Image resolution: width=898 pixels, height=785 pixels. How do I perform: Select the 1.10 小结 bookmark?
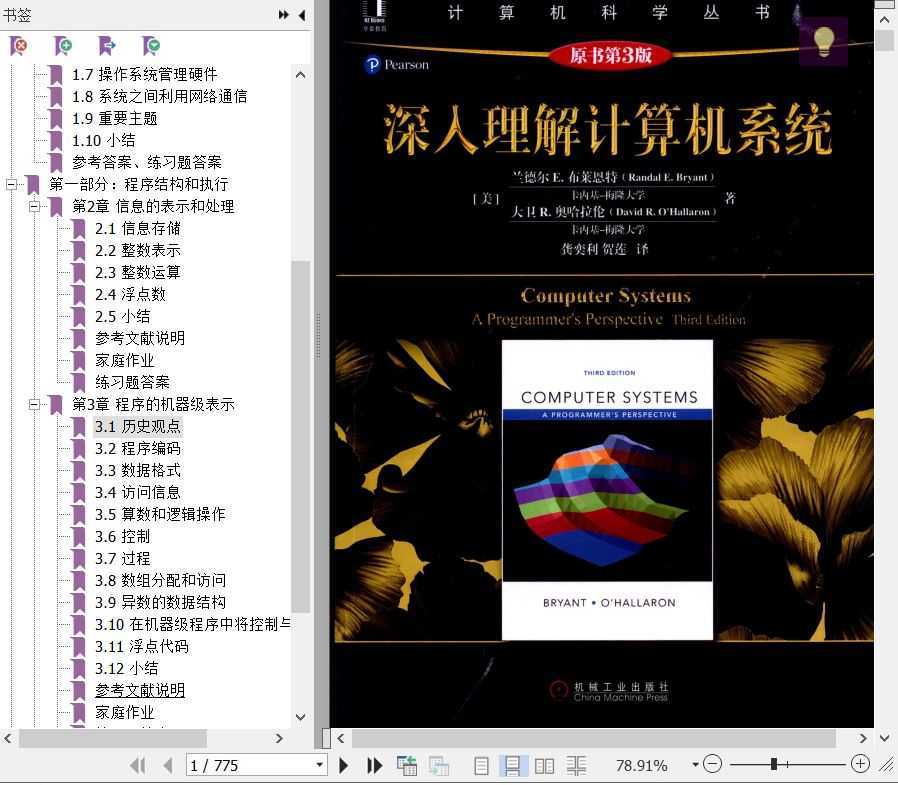(104, 140)
